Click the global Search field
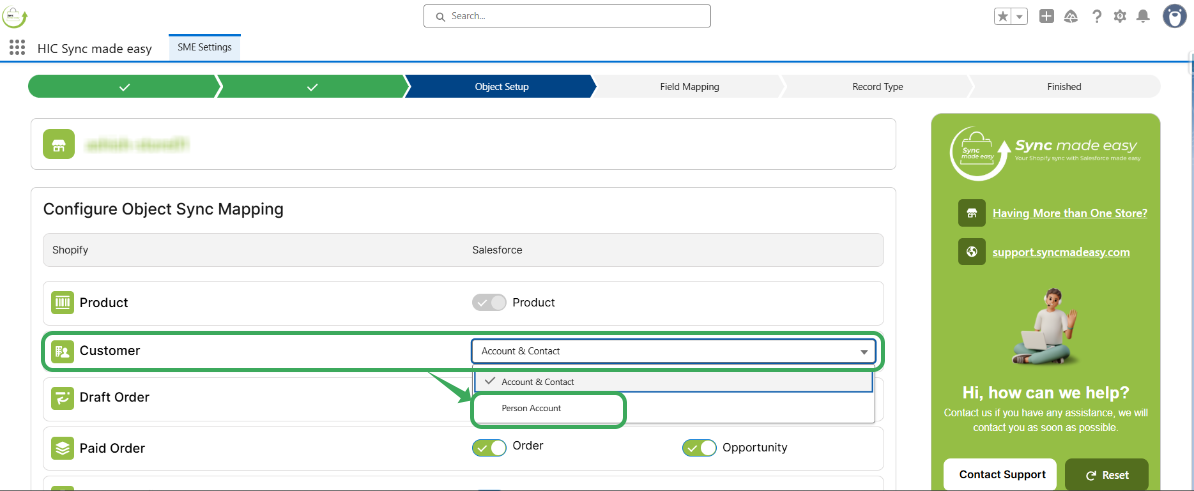This screenshot has width=1194, height=491. coord(567,16)
